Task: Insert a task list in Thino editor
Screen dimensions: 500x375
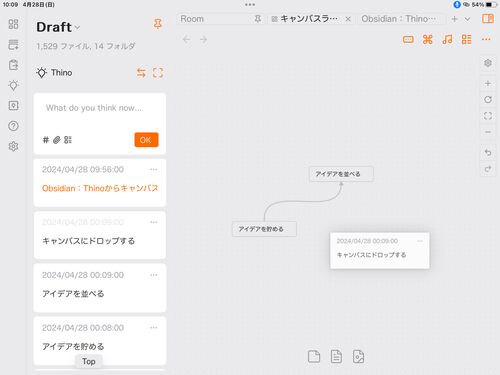Action: [68, 140]
